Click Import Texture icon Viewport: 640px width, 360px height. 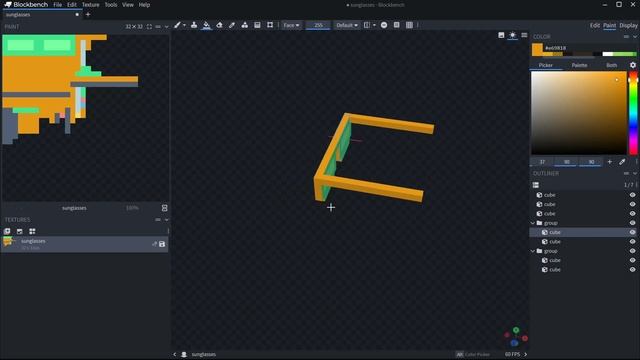20,231
